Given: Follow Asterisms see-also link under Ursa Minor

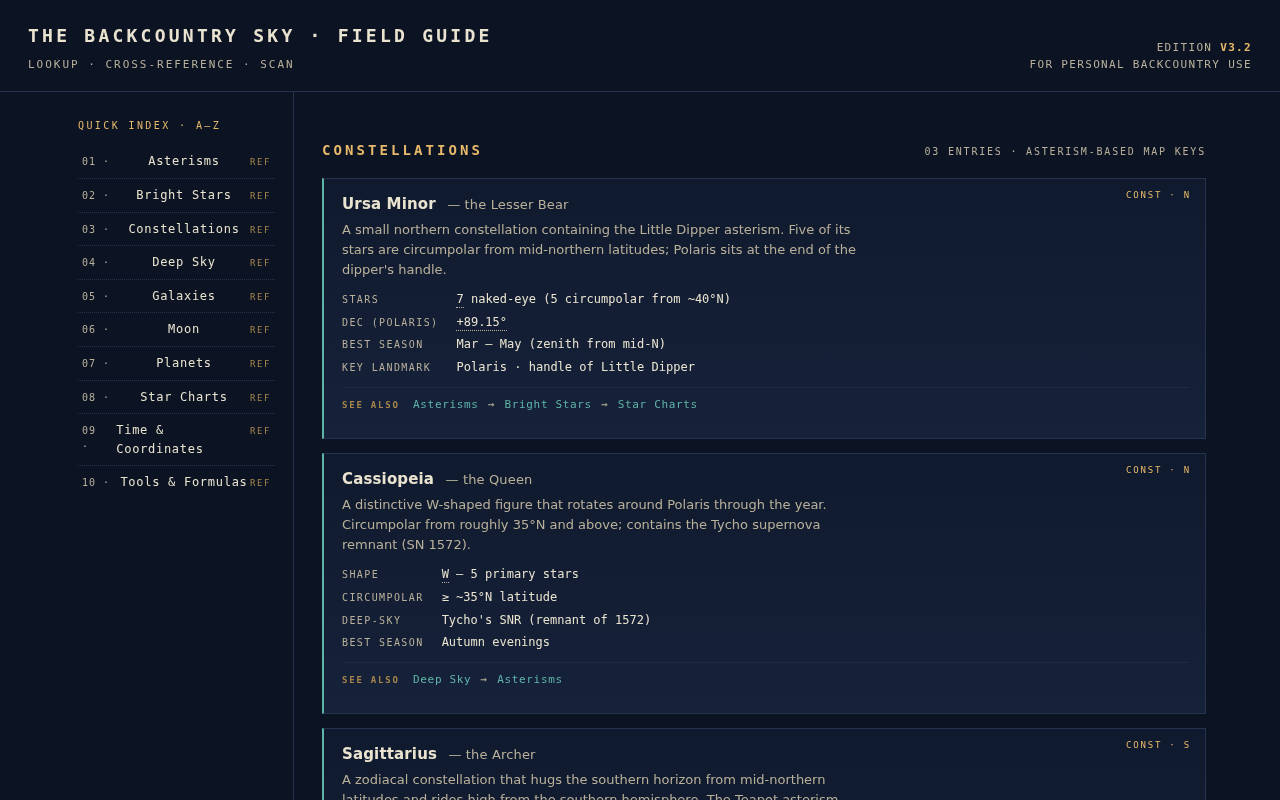Looking at the screenshot, I should 445,405.
